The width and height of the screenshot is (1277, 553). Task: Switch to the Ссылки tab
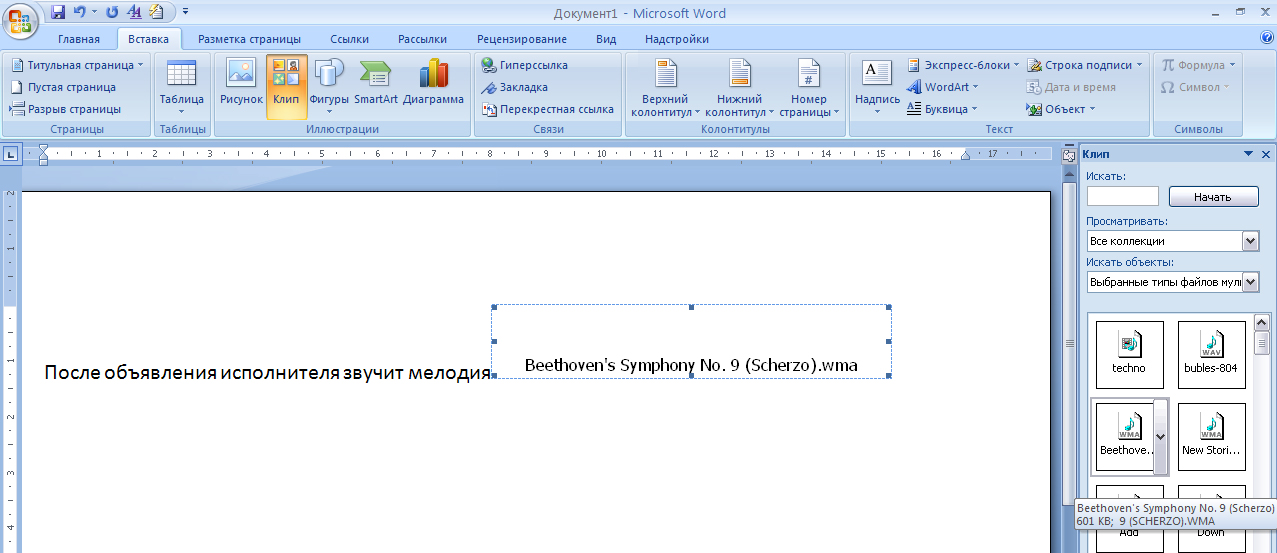(x=349, y=39)
